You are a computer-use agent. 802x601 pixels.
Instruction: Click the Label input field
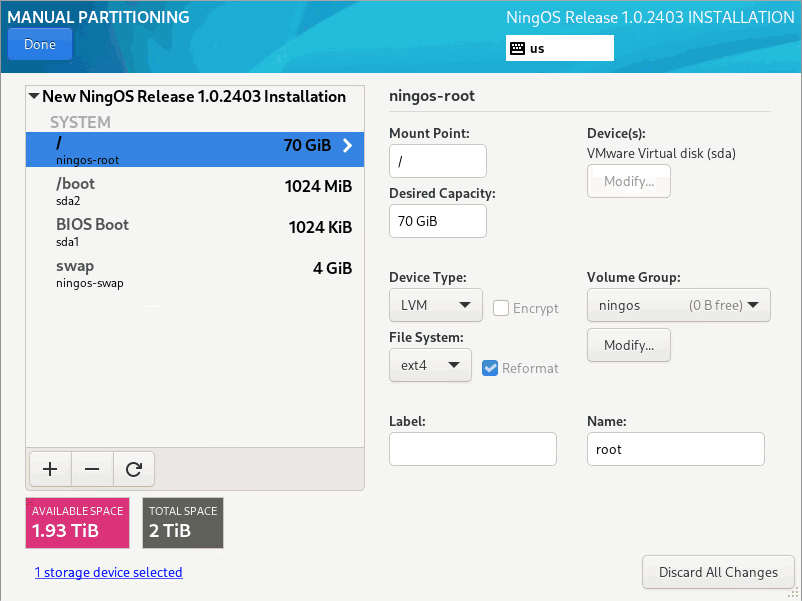coord(473,449)
